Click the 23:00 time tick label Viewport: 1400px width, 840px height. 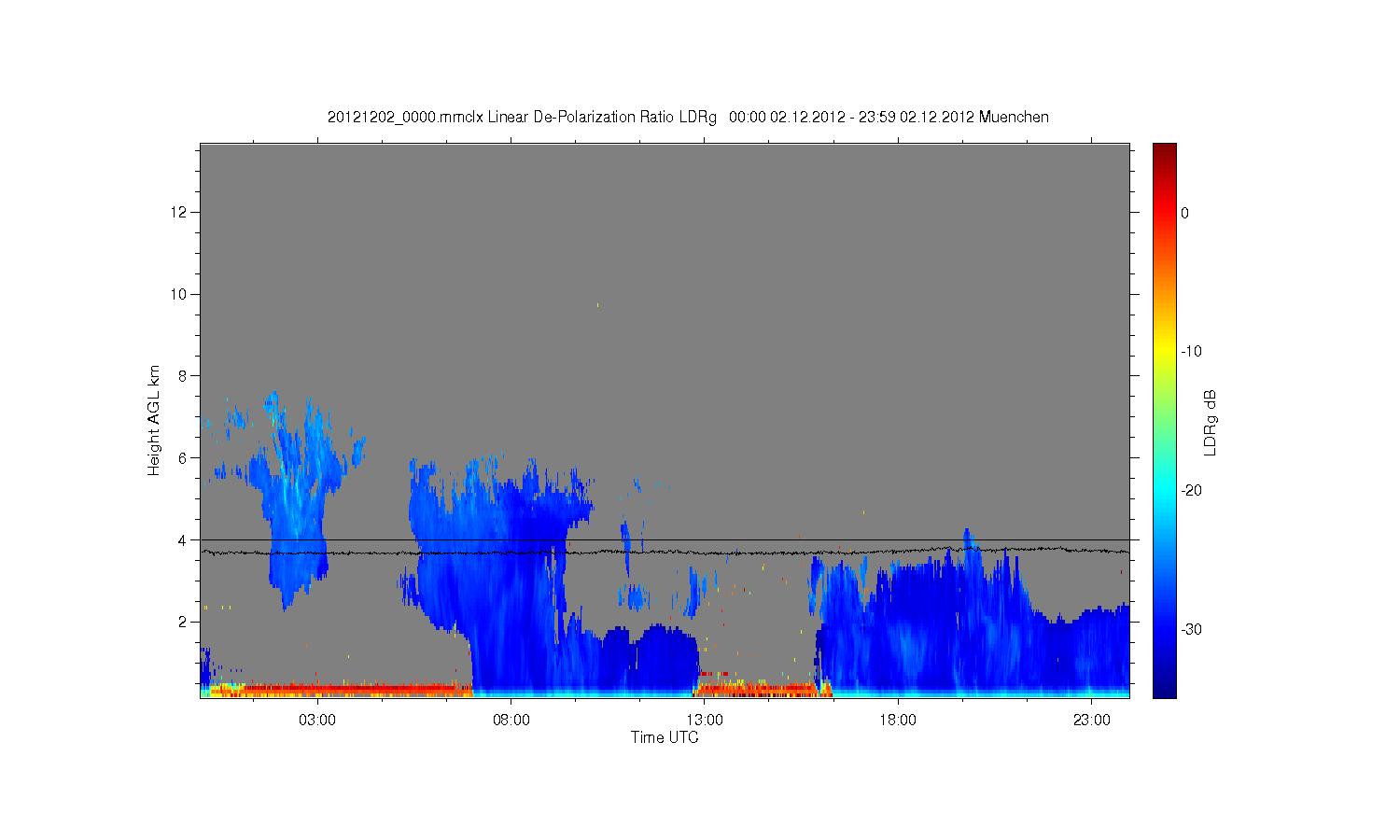1091,721
